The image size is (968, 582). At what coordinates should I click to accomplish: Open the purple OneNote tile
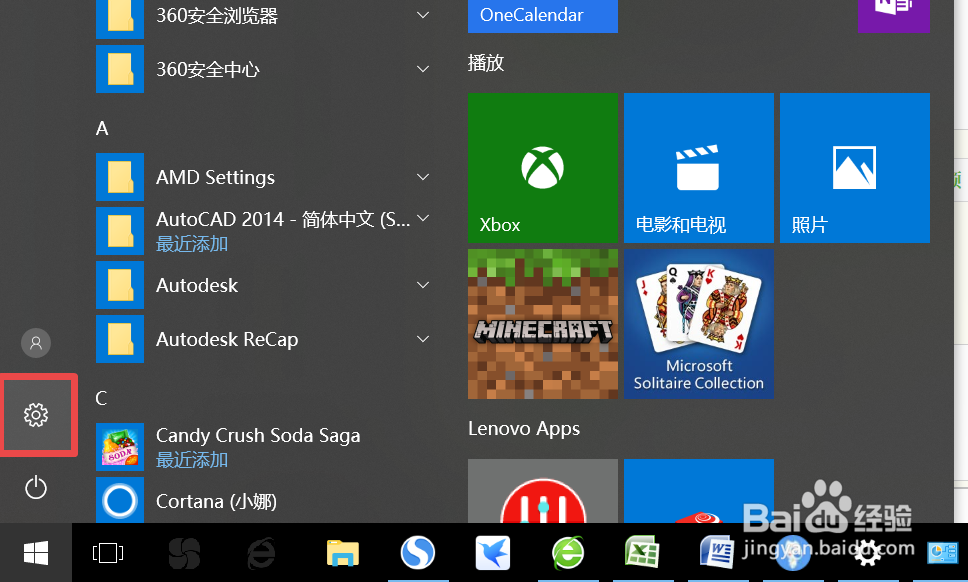[894, 16]
